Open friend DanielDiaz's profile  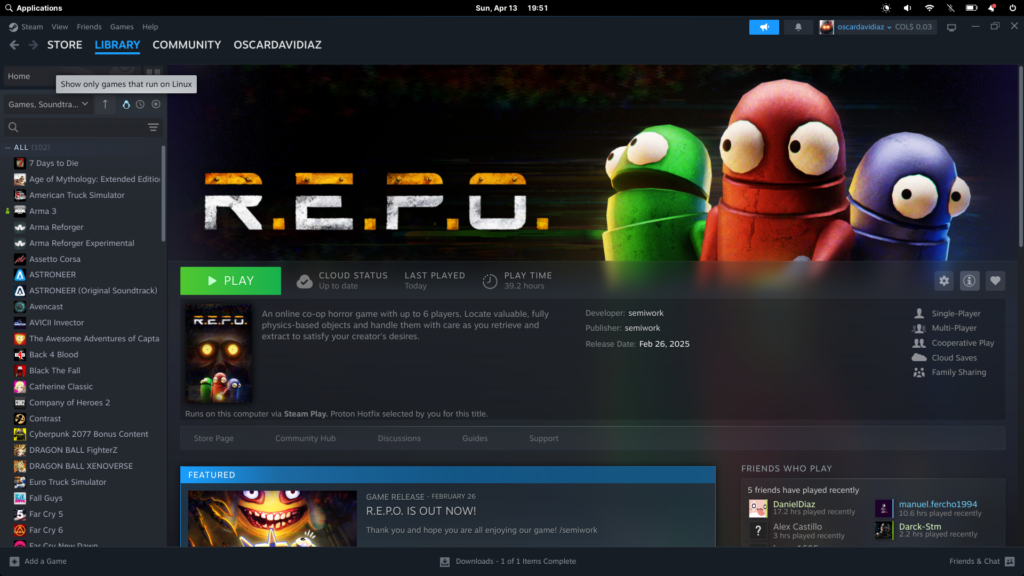click(793, 504)
